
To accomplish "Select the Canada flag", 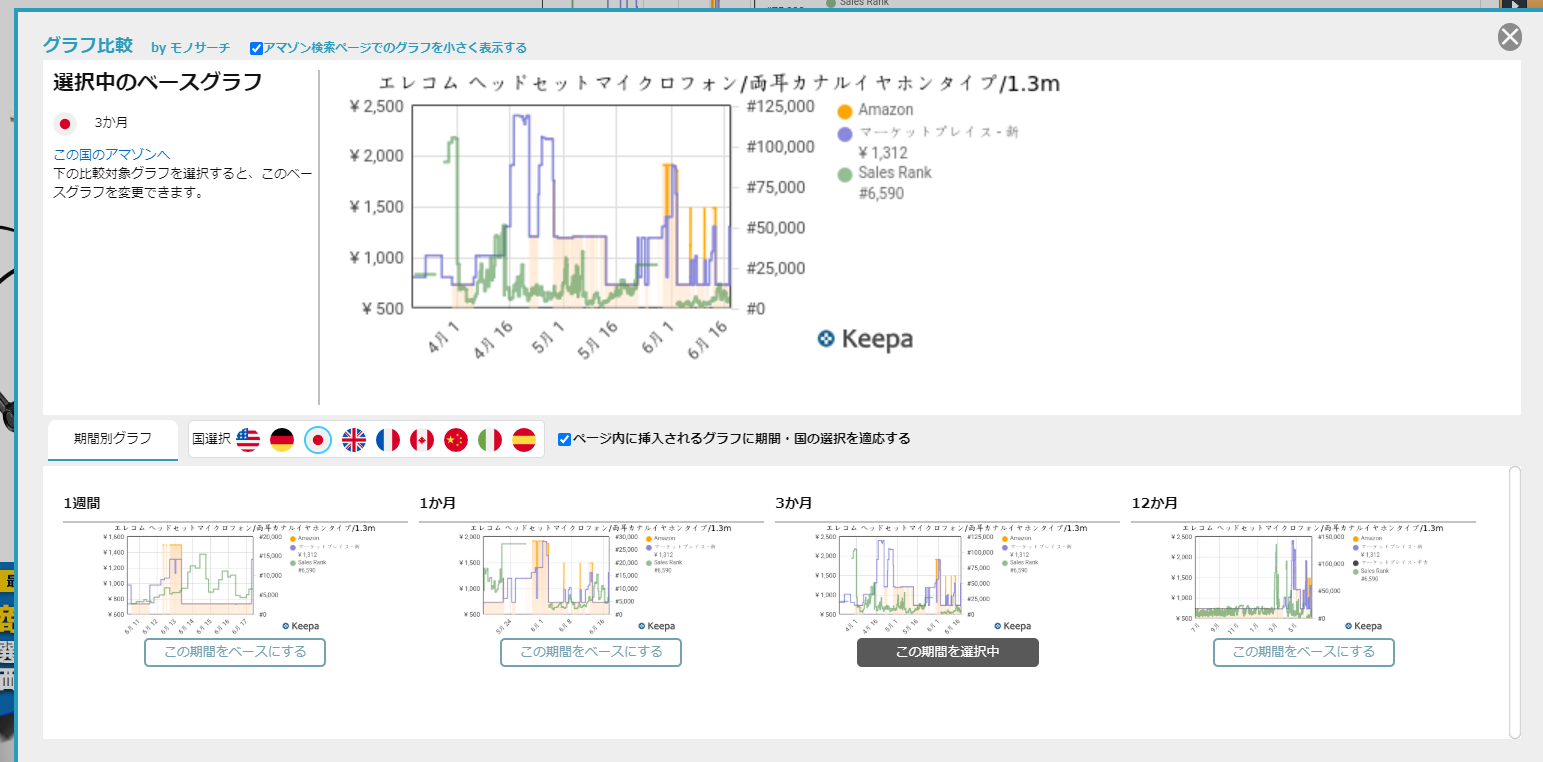I will [422, 440].
